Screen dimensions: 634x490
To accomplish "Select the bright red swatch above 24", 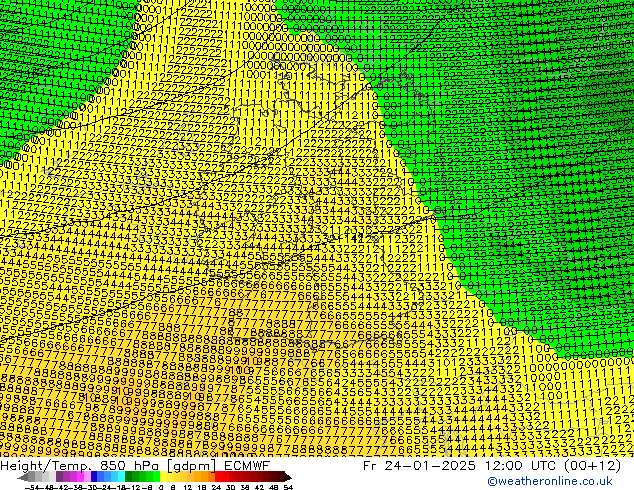I will 218,477.
